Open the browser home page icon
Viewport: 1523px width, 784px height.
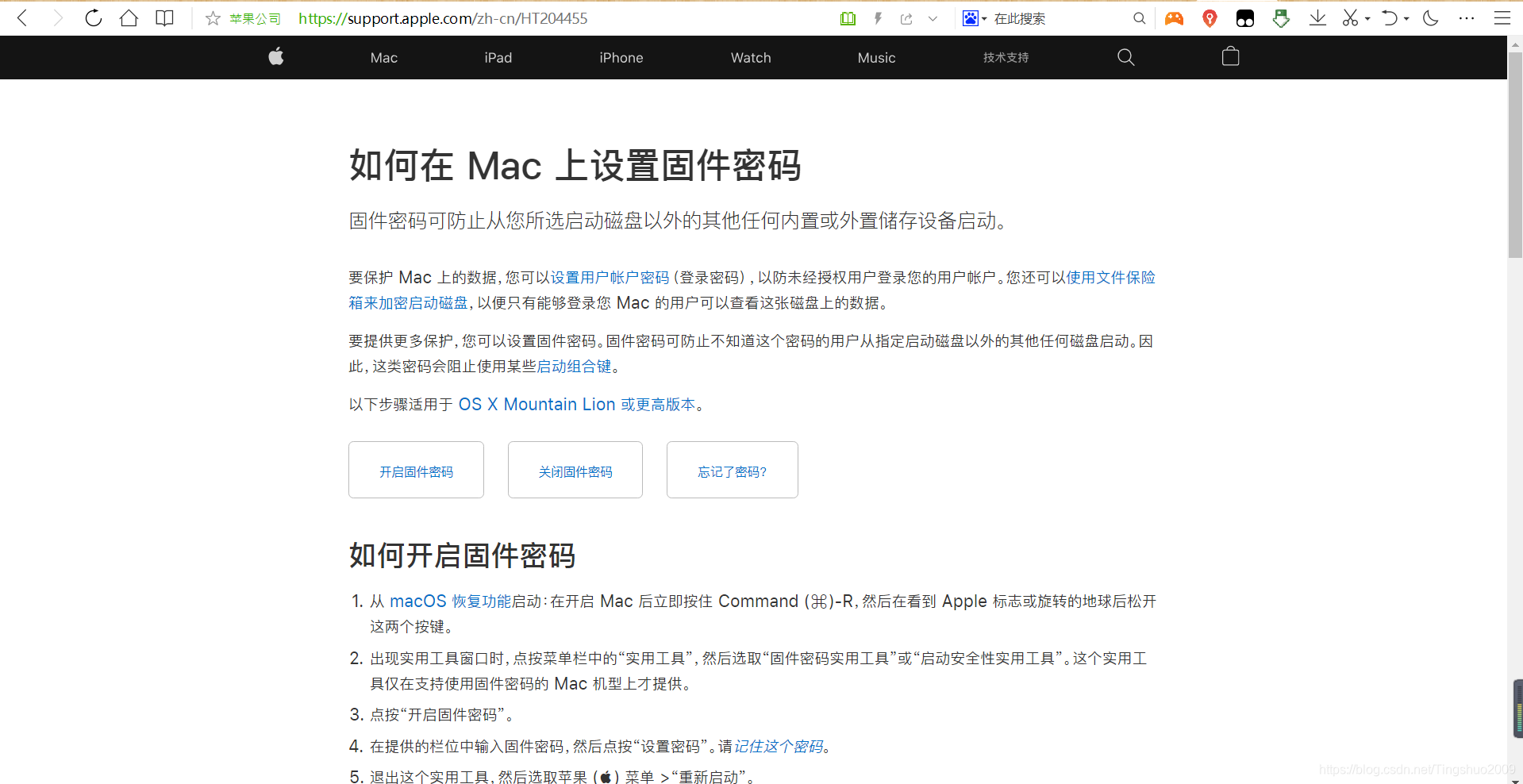129,18
